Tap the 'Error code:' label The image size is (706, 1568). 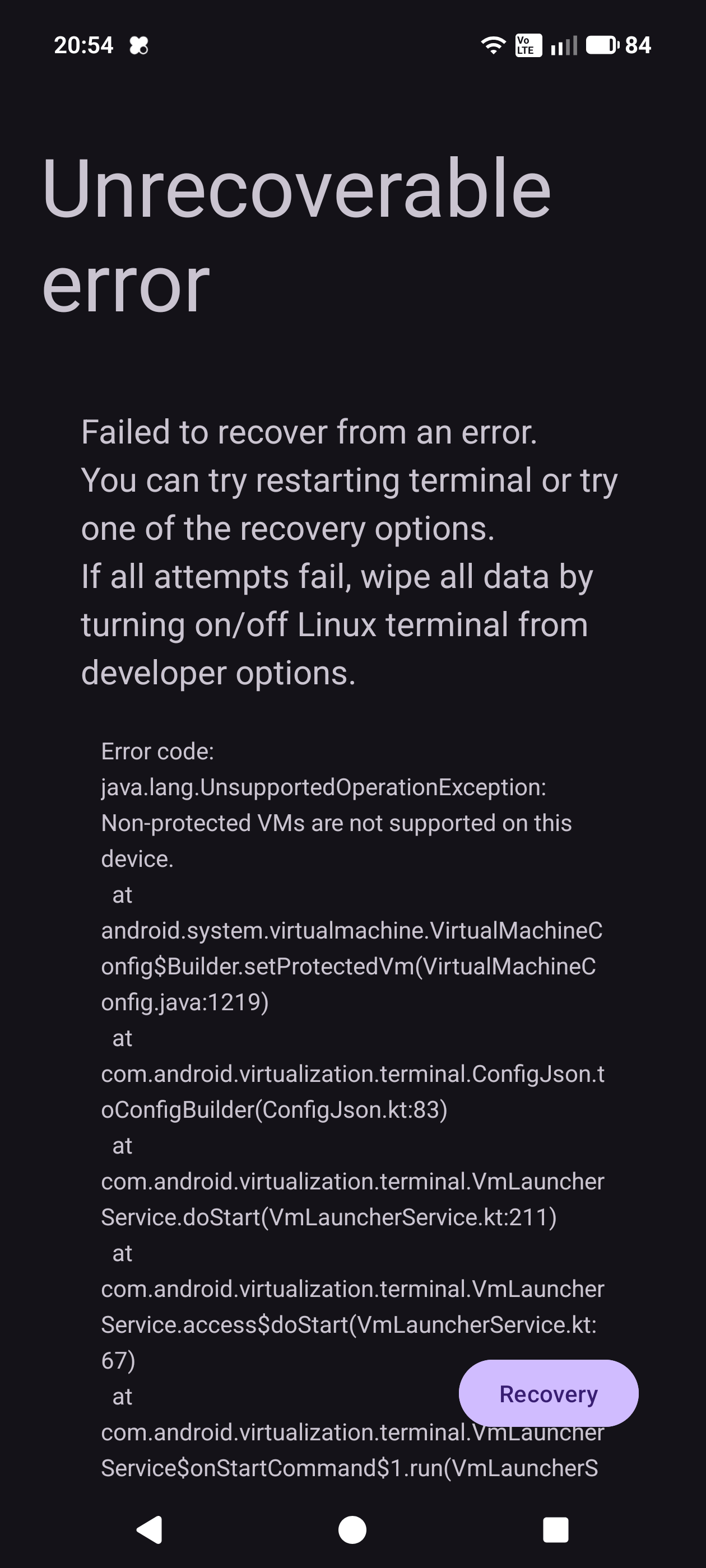click(158, 752)
